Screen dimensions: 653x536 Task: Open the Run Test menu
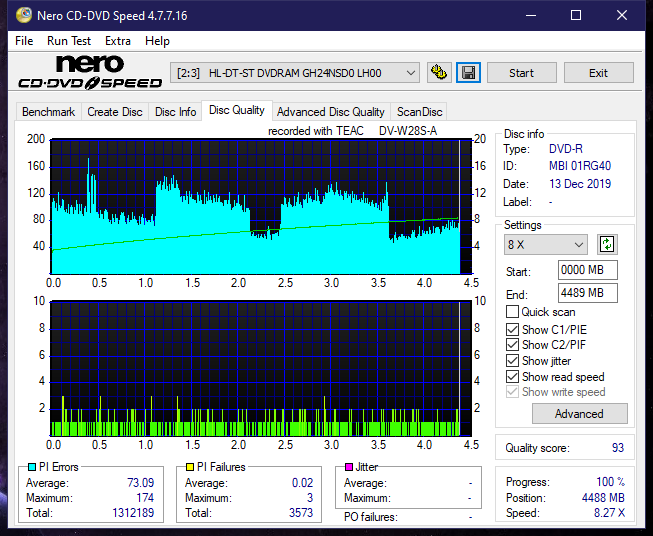tap(69, 41)
